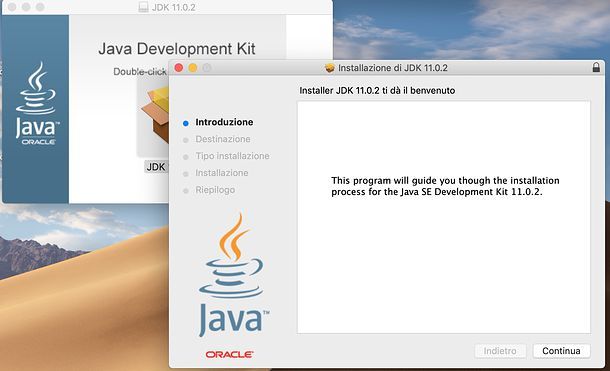Click the grey bullet next to Destinazione
The height and width of the screenshot is (371, 610).
(186, 140)
